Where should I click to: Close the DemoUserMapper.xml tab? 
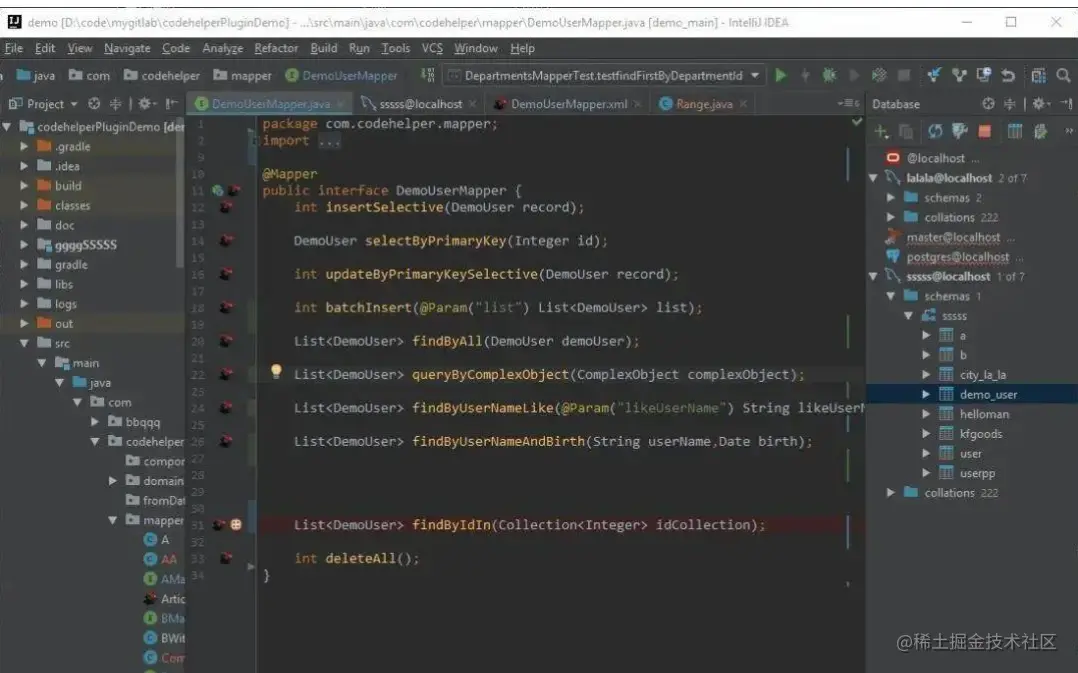tap(637, 104)
